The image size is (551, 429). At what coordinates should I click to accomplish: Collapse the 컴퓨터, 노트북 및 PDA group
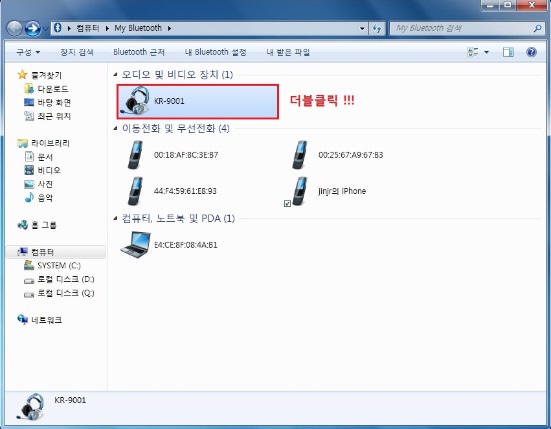point(115,219)
